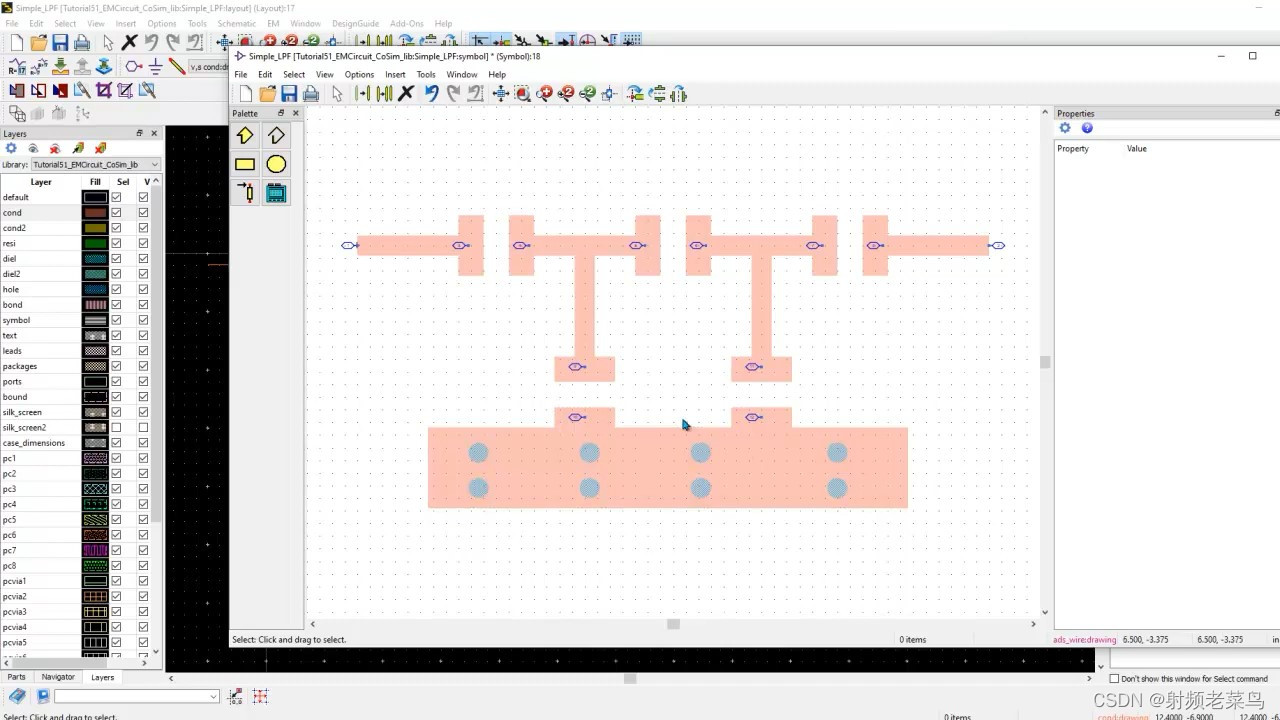Select outline arrow shape in Palette
This screenshot has width=1280, height=720.
tap(276, 135)
